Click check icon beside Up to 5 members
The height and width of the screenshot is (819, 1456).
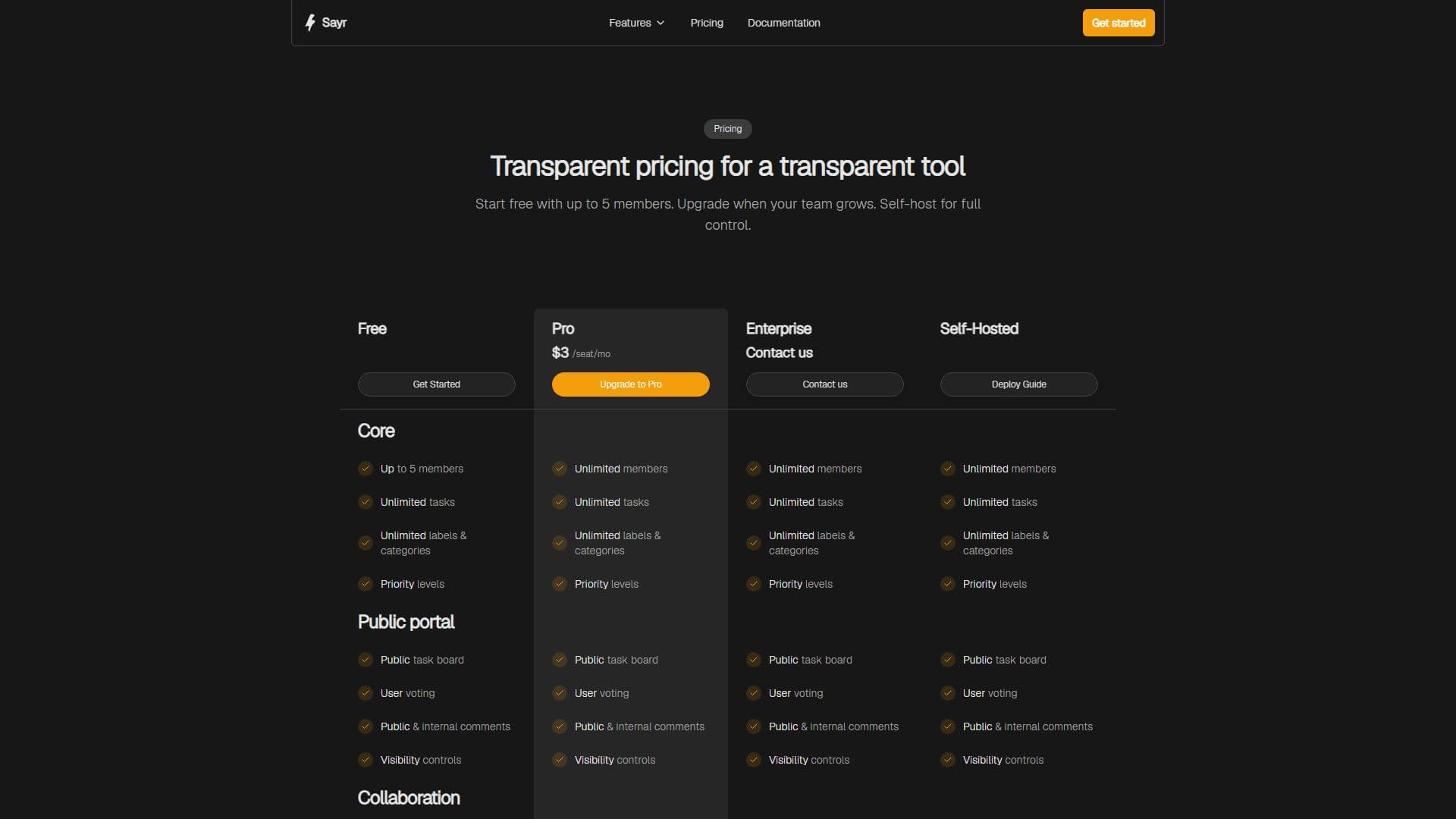pyautogui.click(x=366, y=469)
